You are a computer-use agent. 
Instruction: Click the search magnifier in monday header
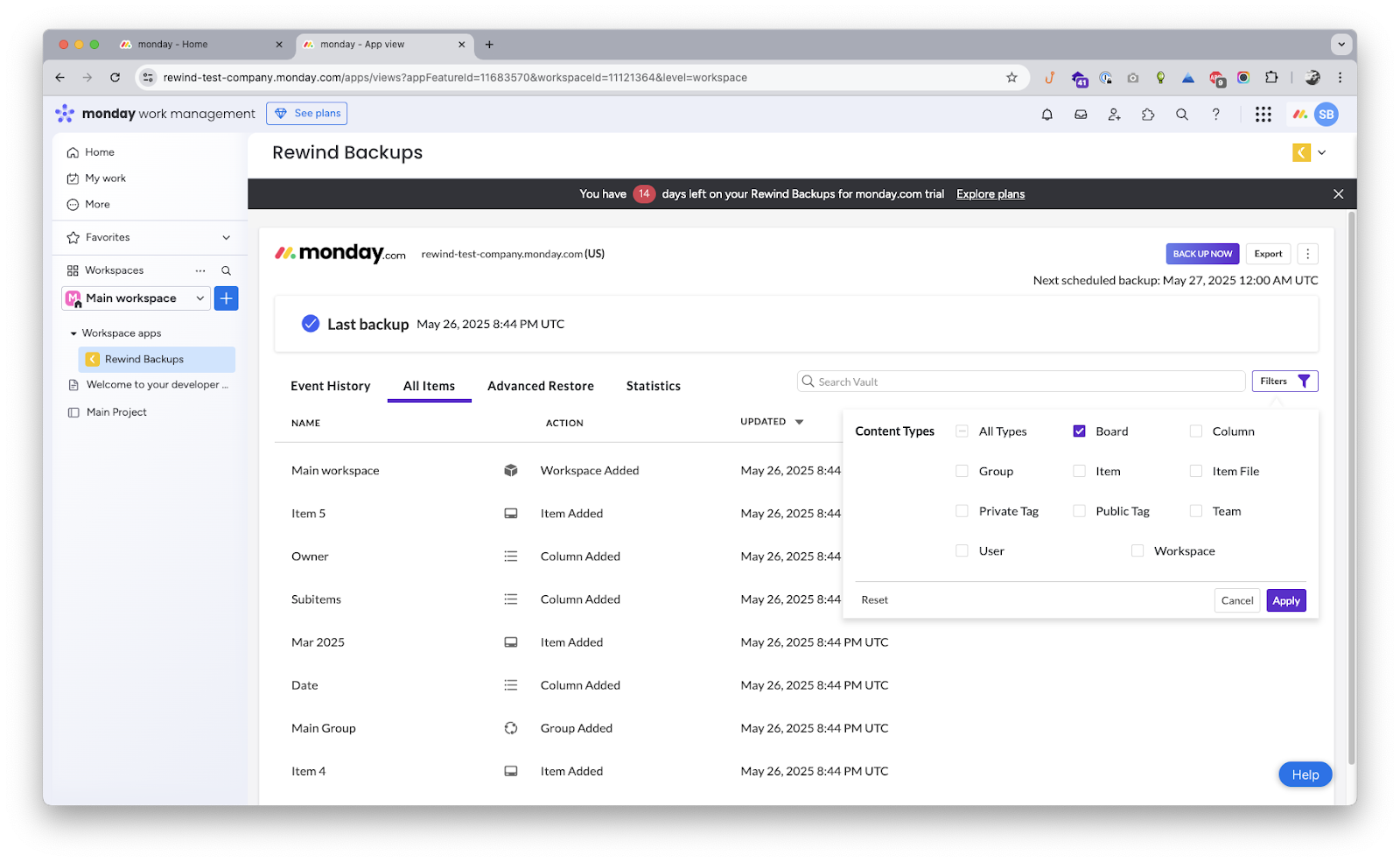(1181, 114)
